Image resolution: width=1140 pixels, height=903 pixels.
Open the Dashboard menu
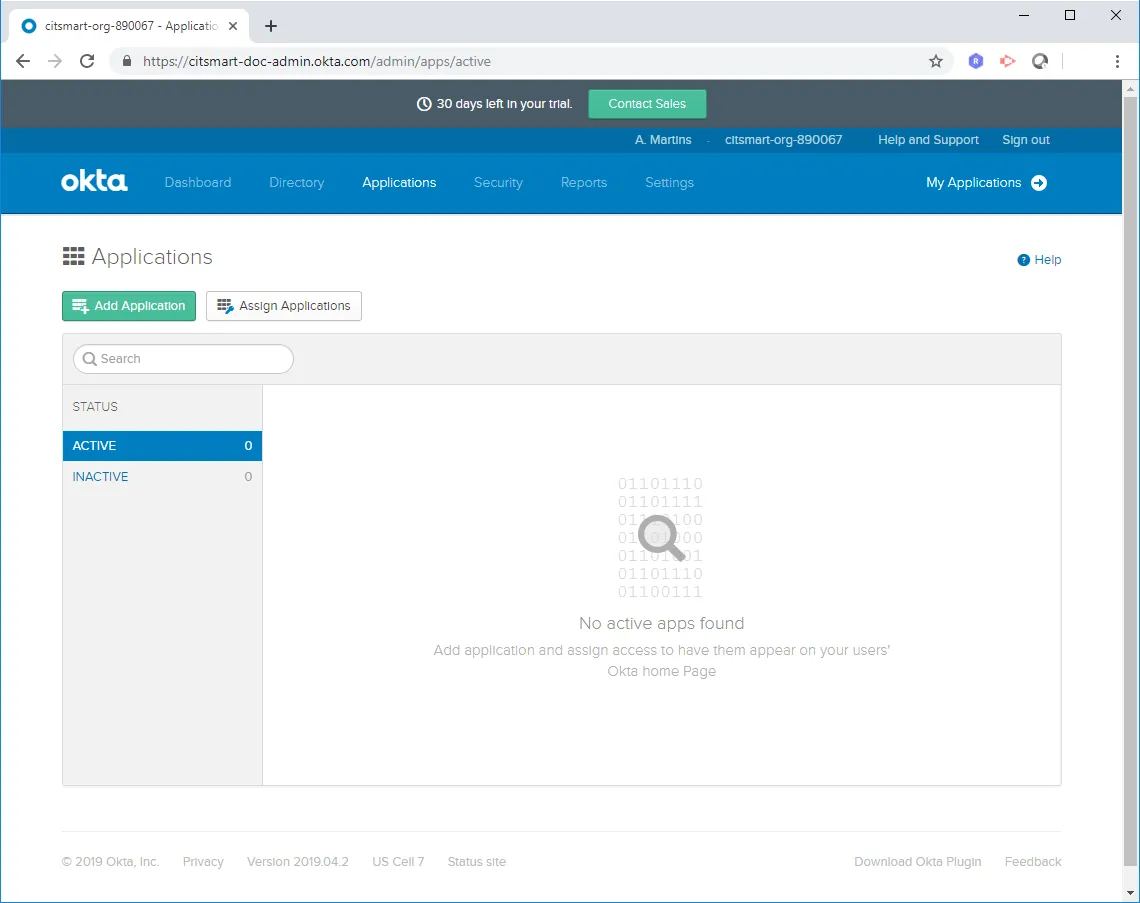(x=198, y=182)
